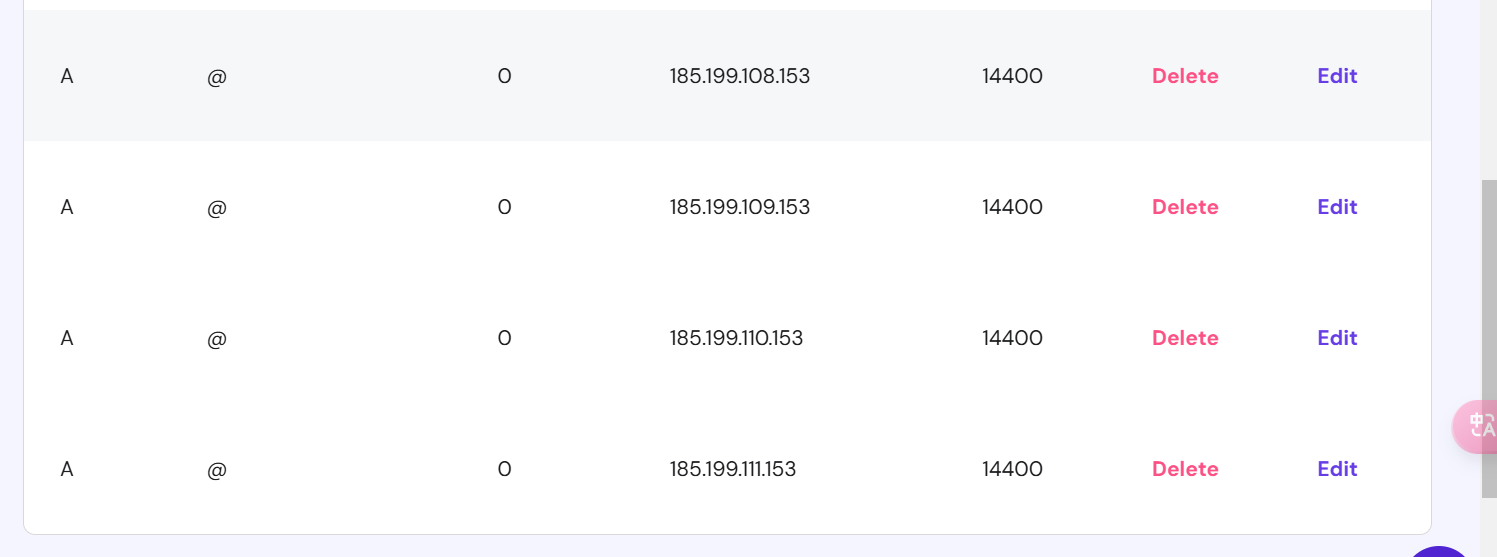1497x557 pixels.
Task: Delete the 185.199.111.153 A record
Action: coord(1185,469)
